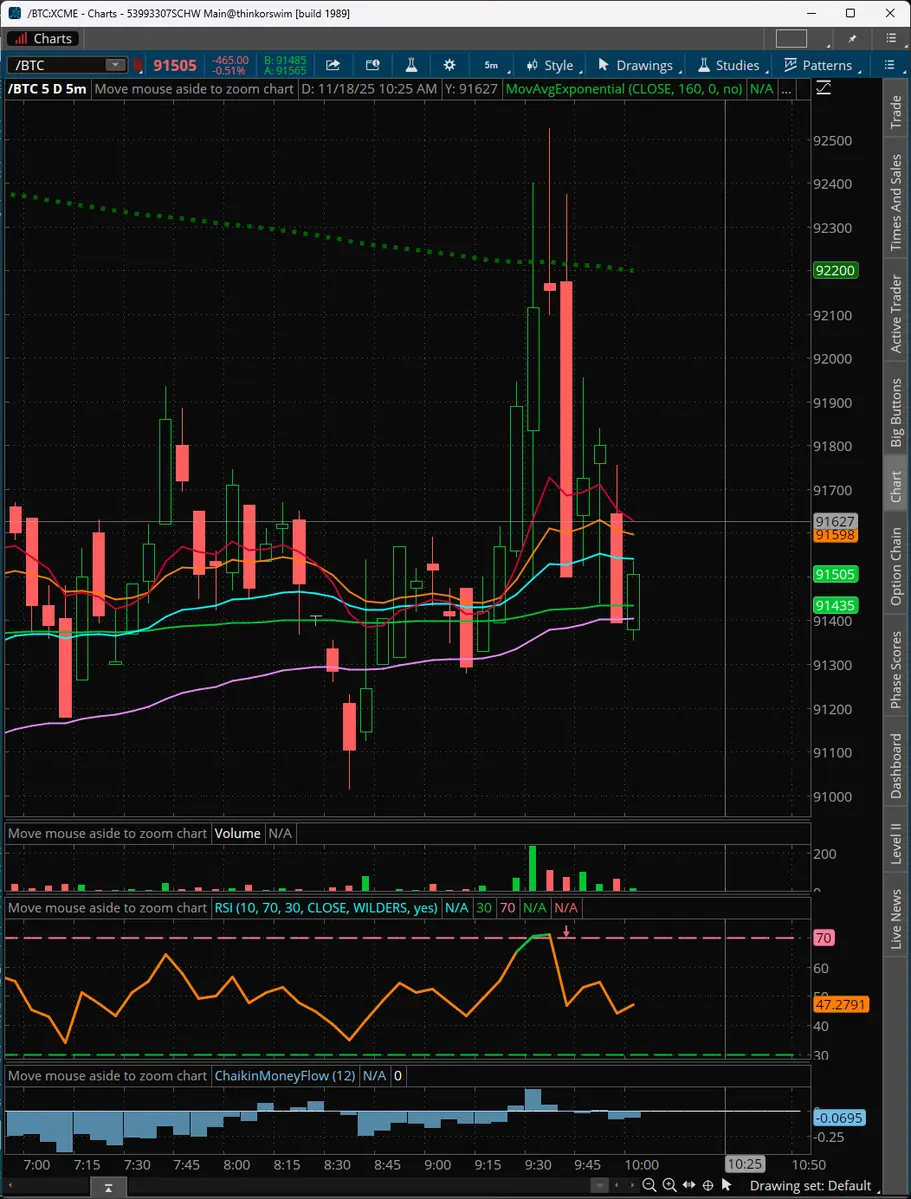Click the 10:25 time marker label
Viewport: 911px width, 1199px height.
[x=744, y=1164]
